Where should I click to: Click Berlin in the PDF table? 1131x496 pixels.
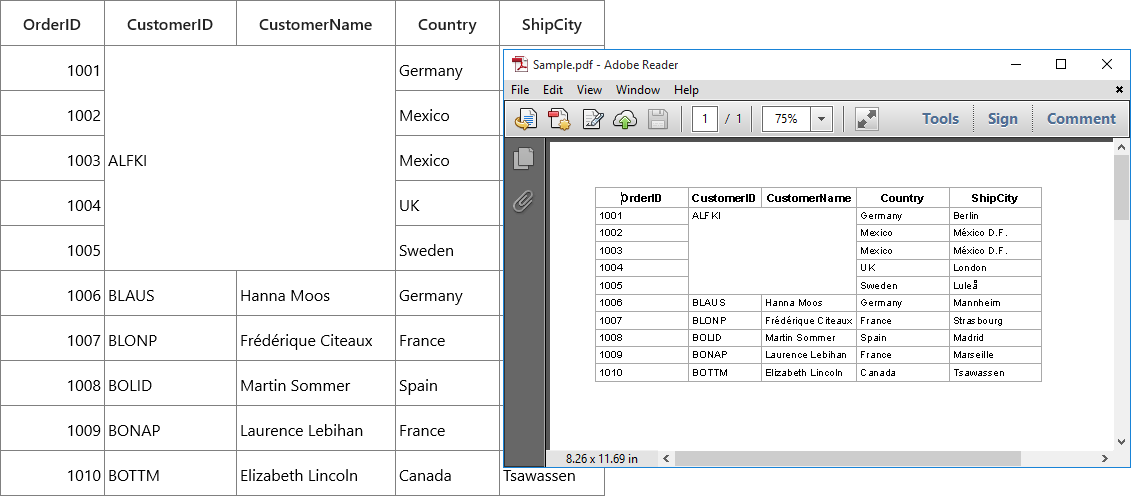coord(966,216)
